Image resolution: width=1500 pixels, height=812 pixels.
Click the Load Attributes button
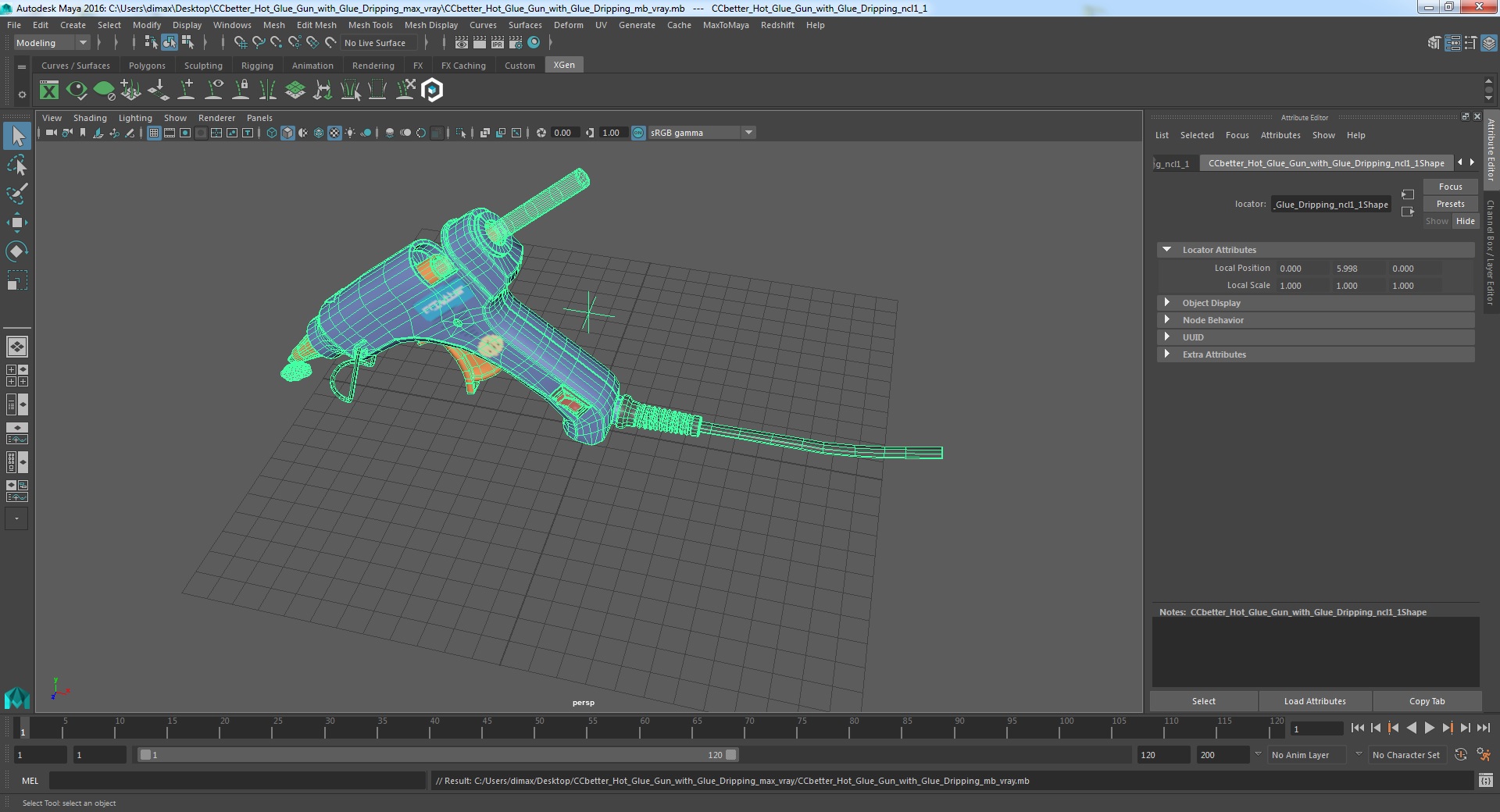point(1315,701)
